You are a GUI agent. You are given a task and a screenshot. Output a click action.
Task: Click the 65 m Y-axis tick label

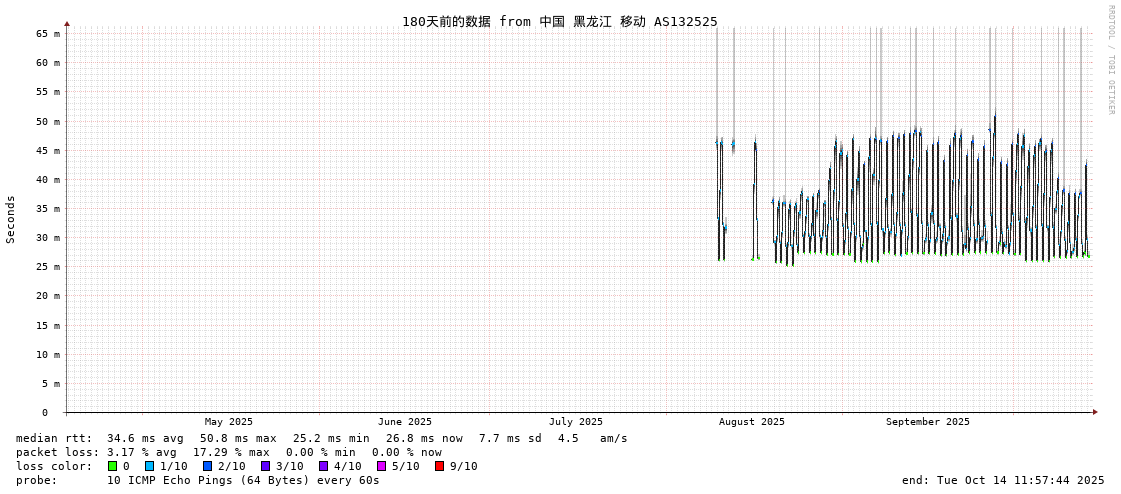pyautogui.click(x=49, y=33)
